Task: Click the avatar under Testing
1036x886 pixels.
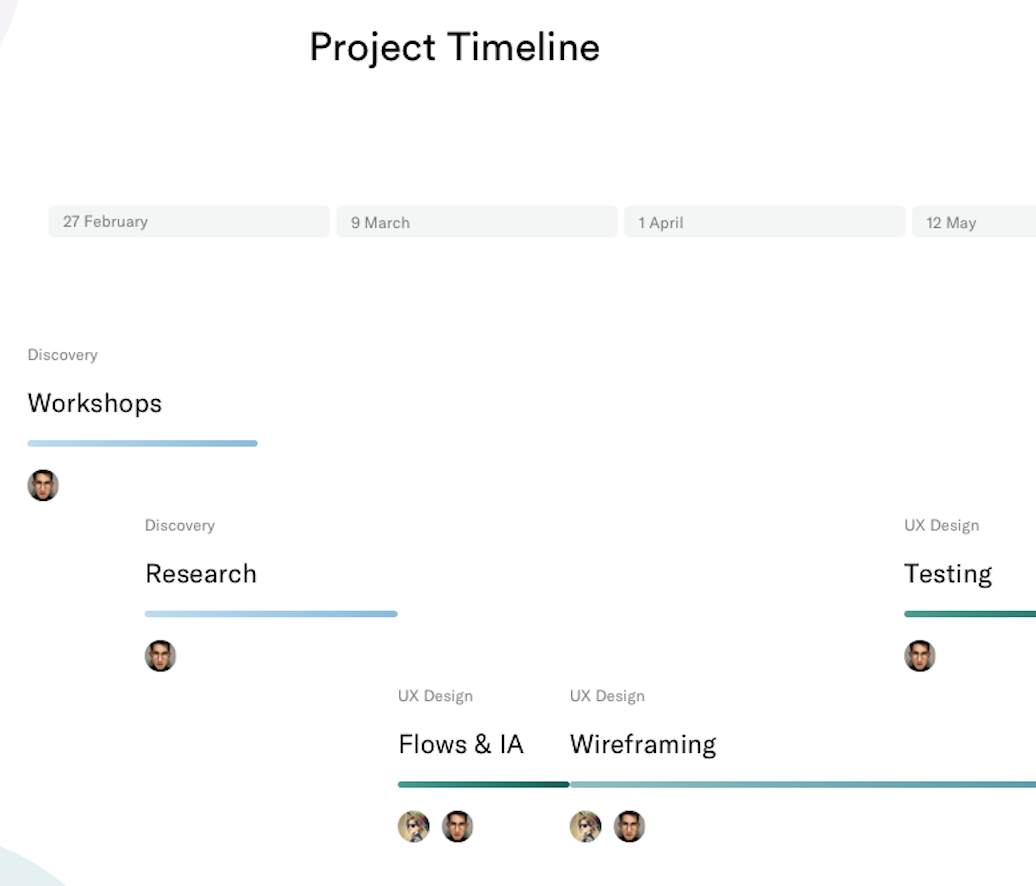Action: (919, 656)
